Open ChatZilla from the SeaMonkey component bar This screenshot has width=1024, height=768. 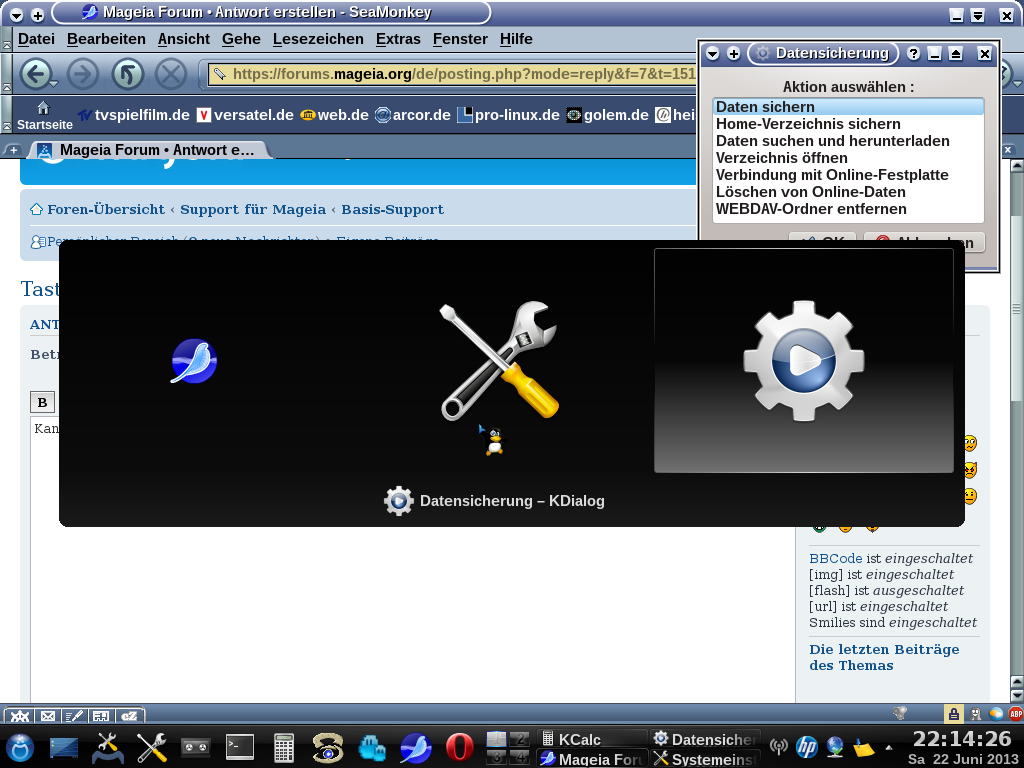point(129,716)
